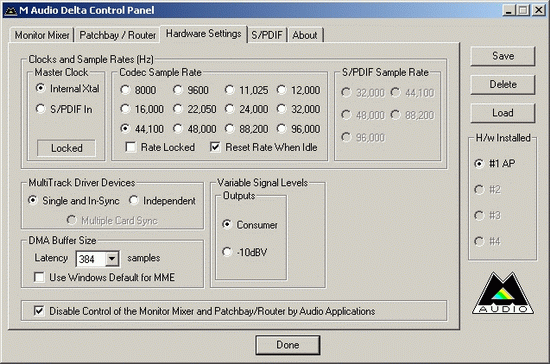550x364 pixels.
Task: Open the Patchbay / Router tab
Action: [118, 35]
